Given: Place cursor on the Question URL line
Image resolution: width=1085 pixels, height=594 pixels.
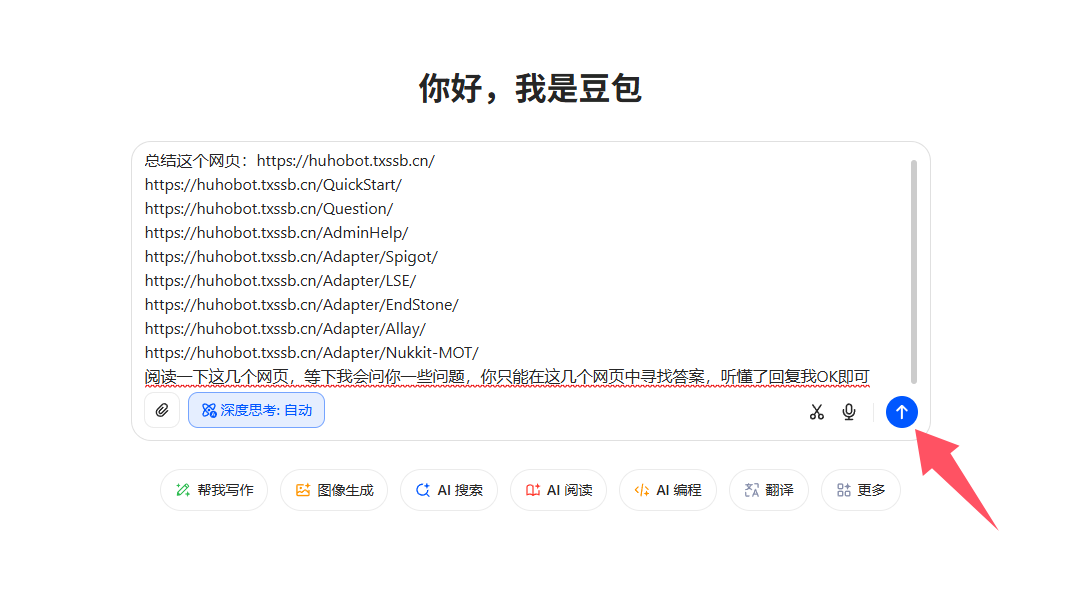Looking at the screenshot, I should (269, 209).
